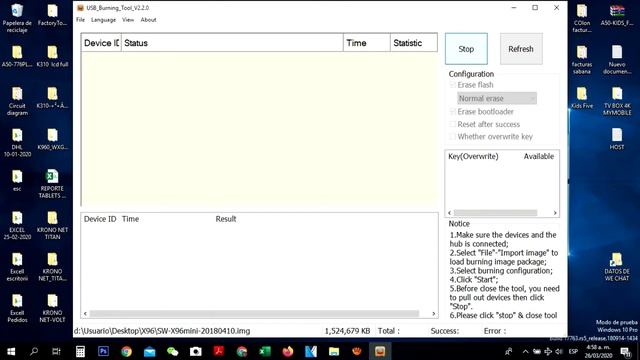Click the Result column header in log

click(226, 219)
